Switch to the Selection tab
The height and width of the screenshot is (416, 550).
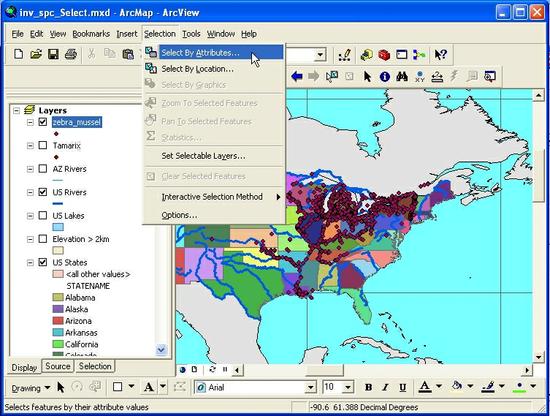point(95,366)
